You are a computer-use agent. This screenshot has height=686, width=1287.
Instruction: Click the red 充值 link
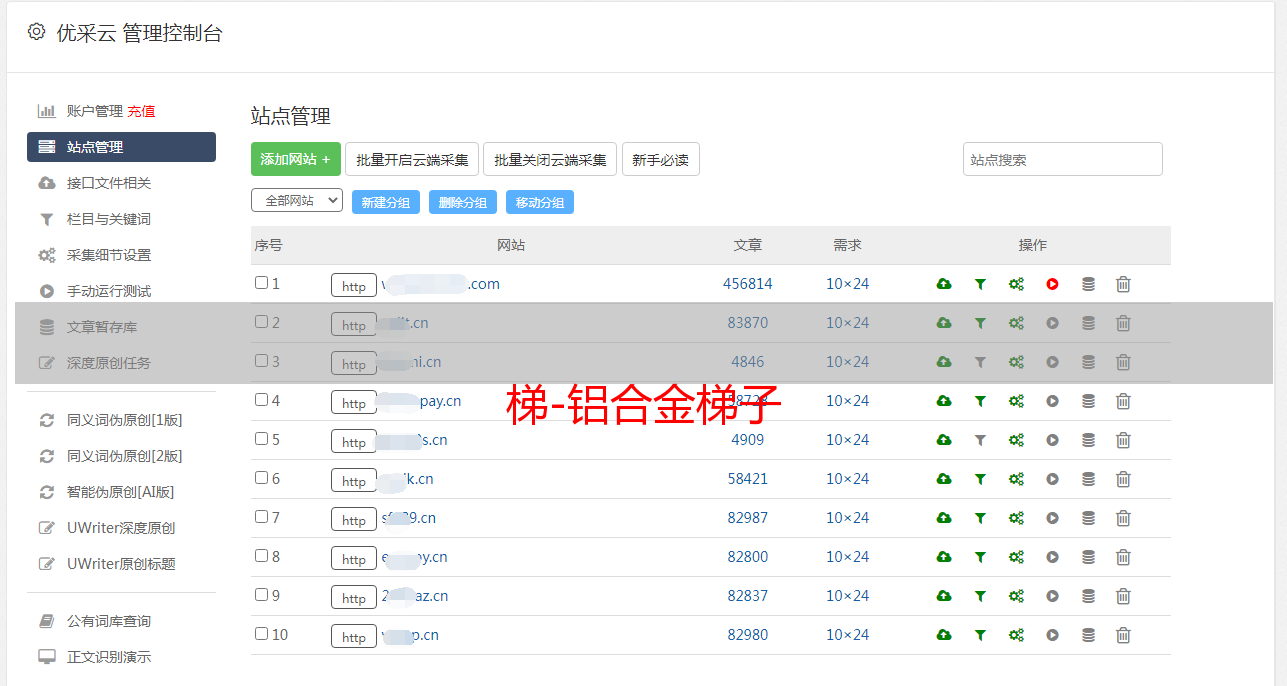coord(141,111)
